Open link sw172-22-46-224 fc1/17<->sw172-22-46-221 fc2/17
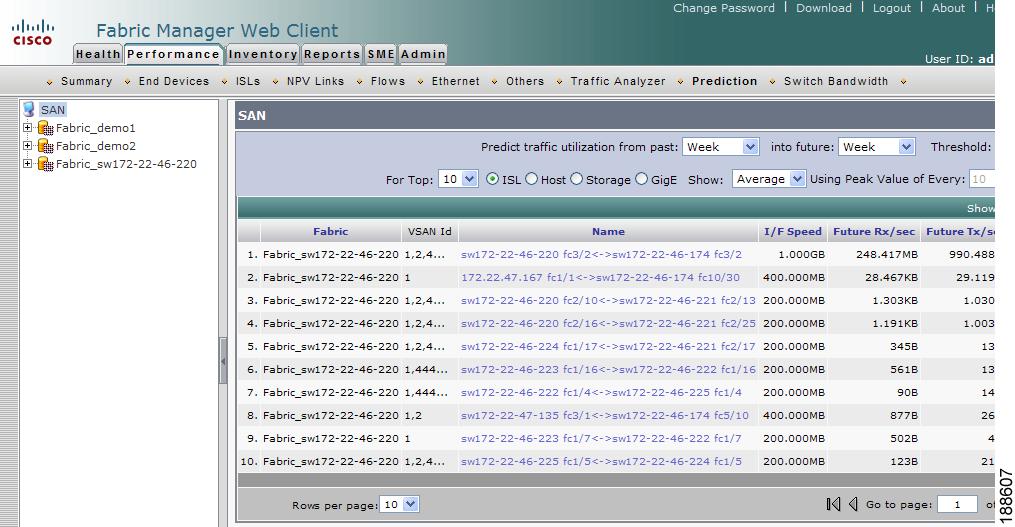 click(608, 346)
